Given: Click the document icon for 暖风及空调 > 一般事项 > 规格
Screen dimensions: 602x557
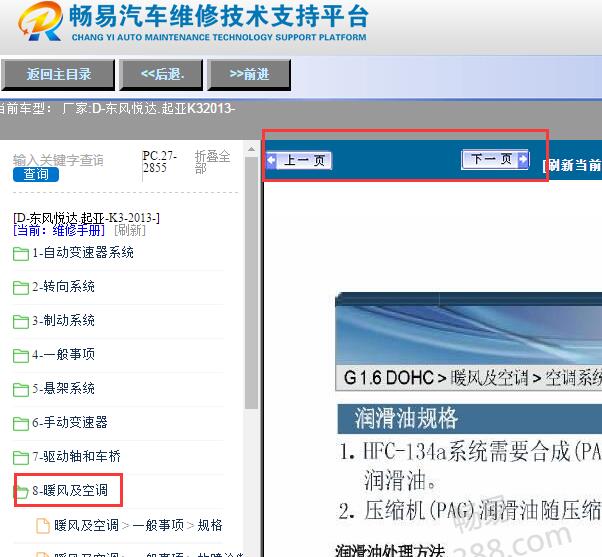Looking at the screenshot, I should [43, 526].
